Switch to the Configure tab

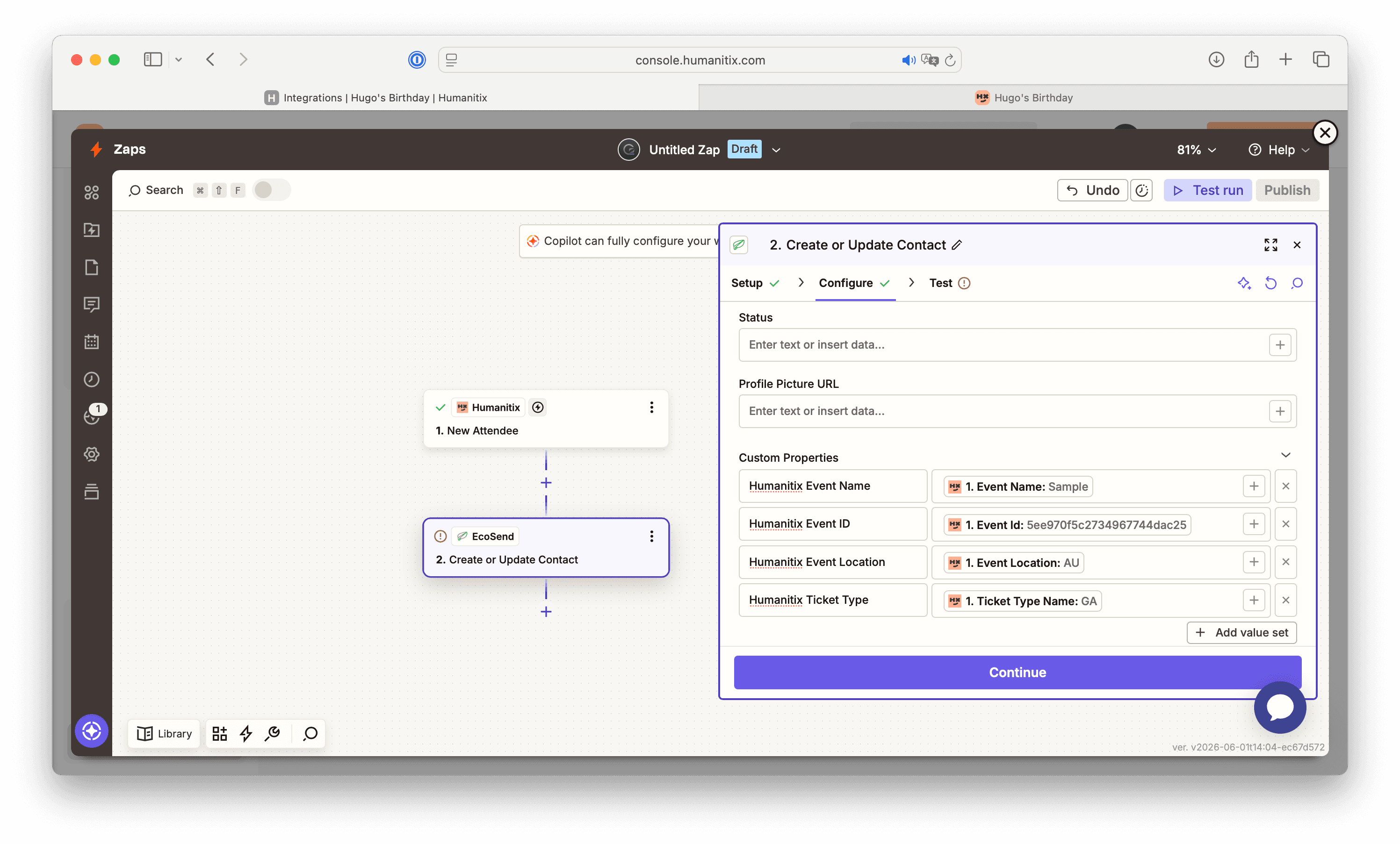(854, 283)
